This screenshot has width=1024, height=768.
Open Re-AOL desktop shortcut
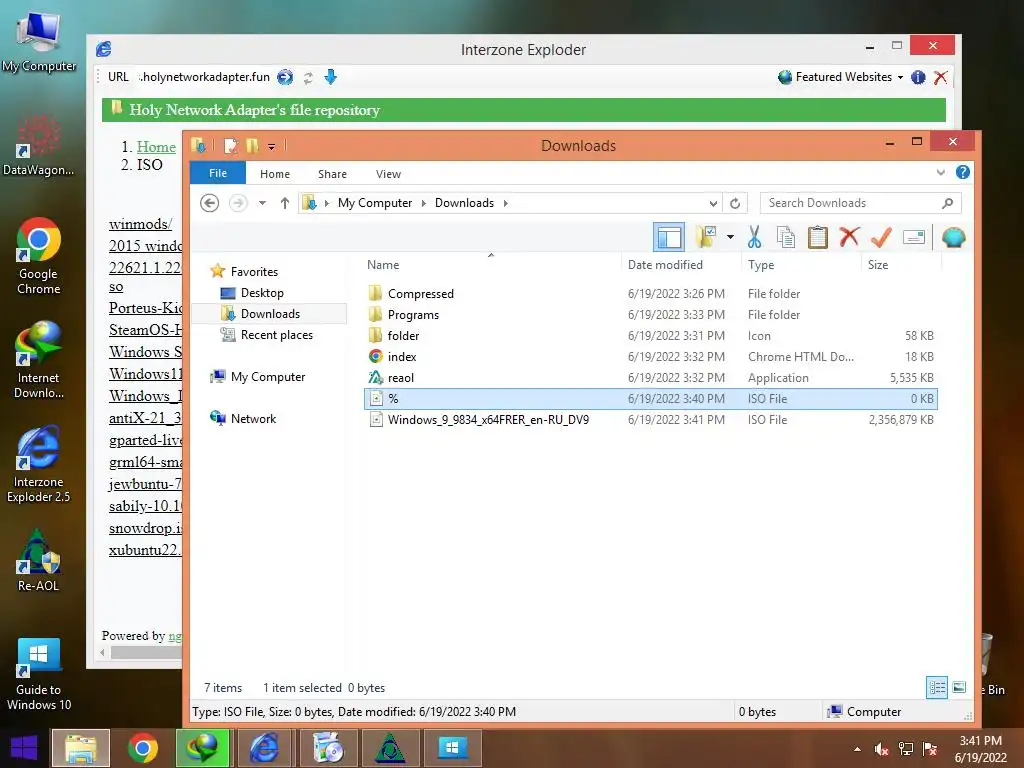point(39,560)
